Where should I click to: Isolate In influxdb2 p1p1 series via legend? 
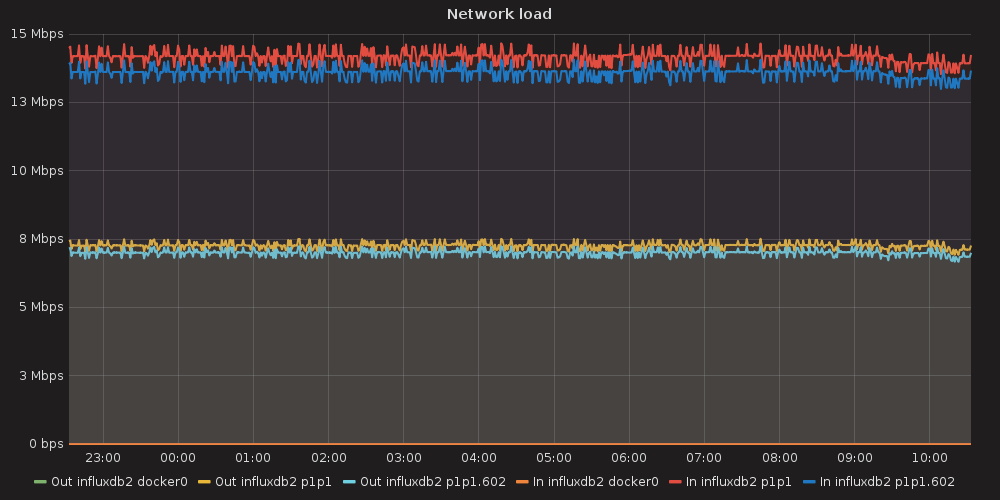point(738,482)
